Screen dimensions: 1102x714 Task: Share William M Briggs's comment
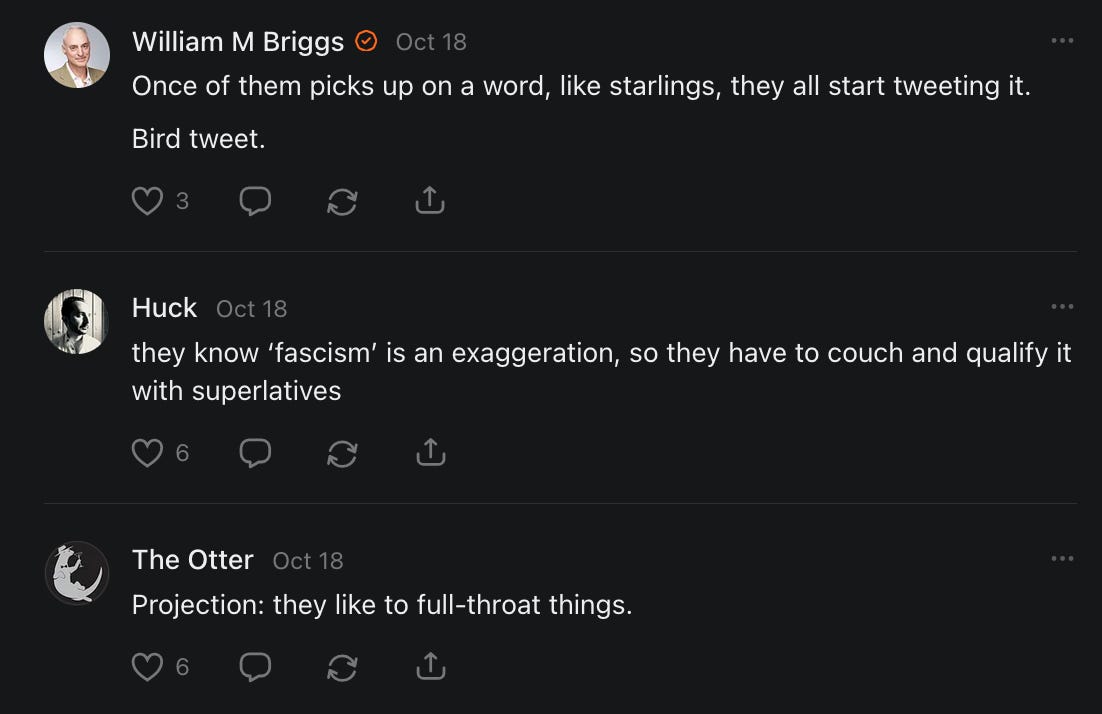click(x=429, y=201)
